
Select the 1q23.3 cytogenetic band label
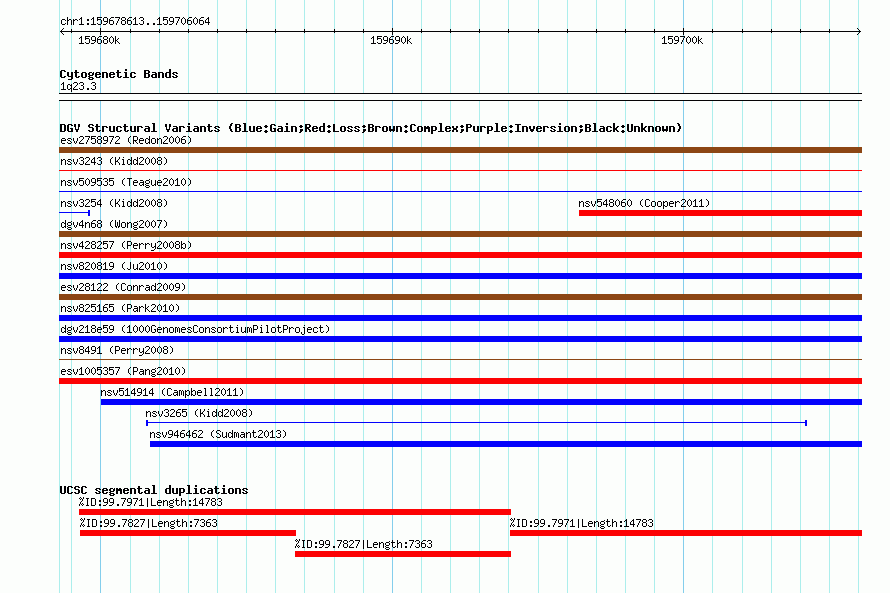[x=78, y=86]
